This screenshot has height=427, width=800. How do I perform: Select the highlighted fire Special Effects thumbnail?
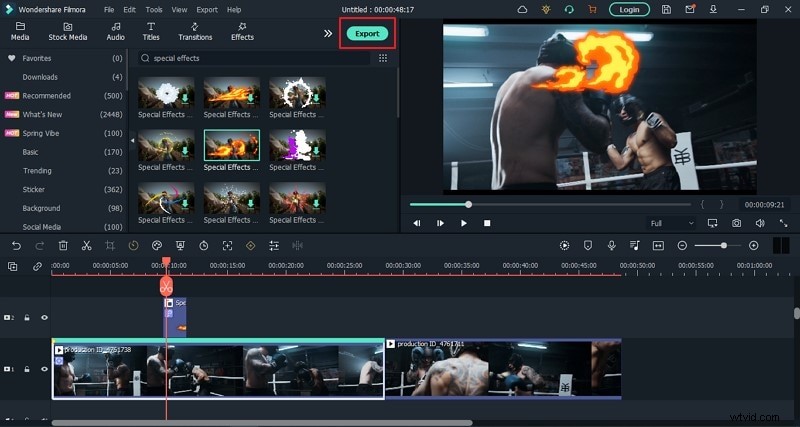tap(232, 145)
